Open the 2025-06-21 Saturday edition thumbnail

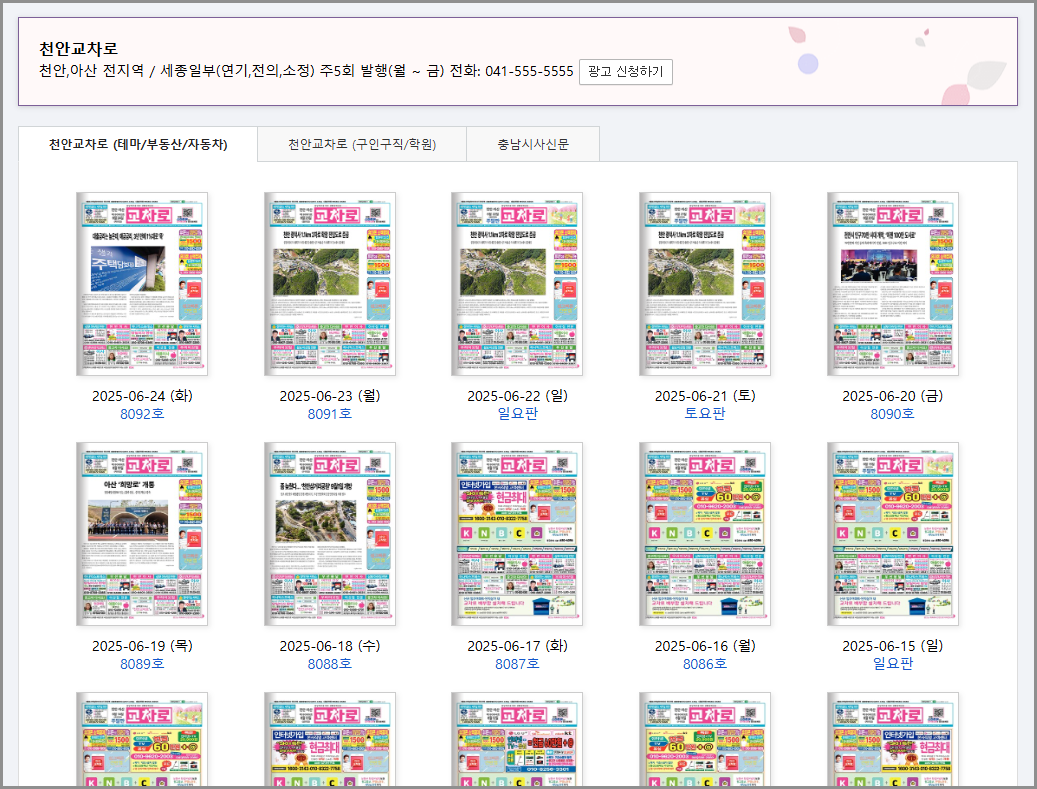(705, 284)
